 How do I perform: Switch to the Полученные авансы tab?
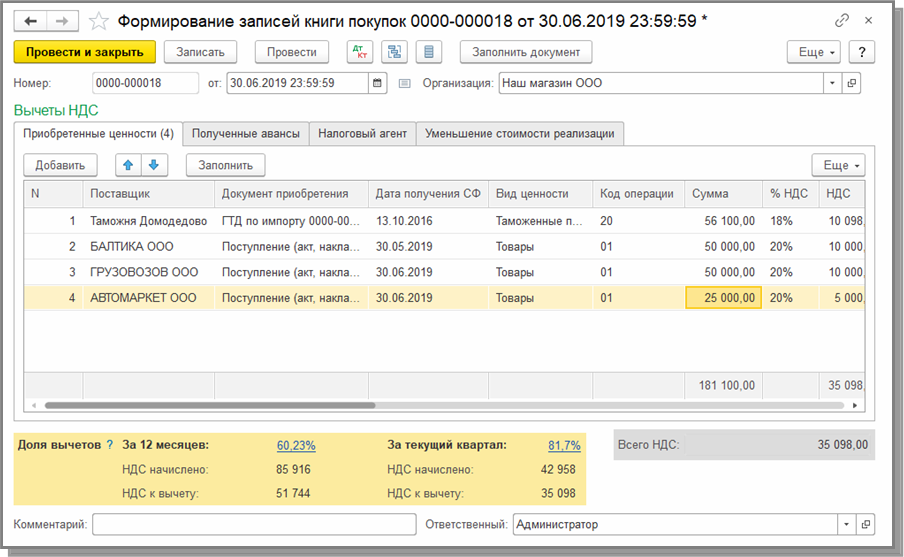(x=245, y=133)
